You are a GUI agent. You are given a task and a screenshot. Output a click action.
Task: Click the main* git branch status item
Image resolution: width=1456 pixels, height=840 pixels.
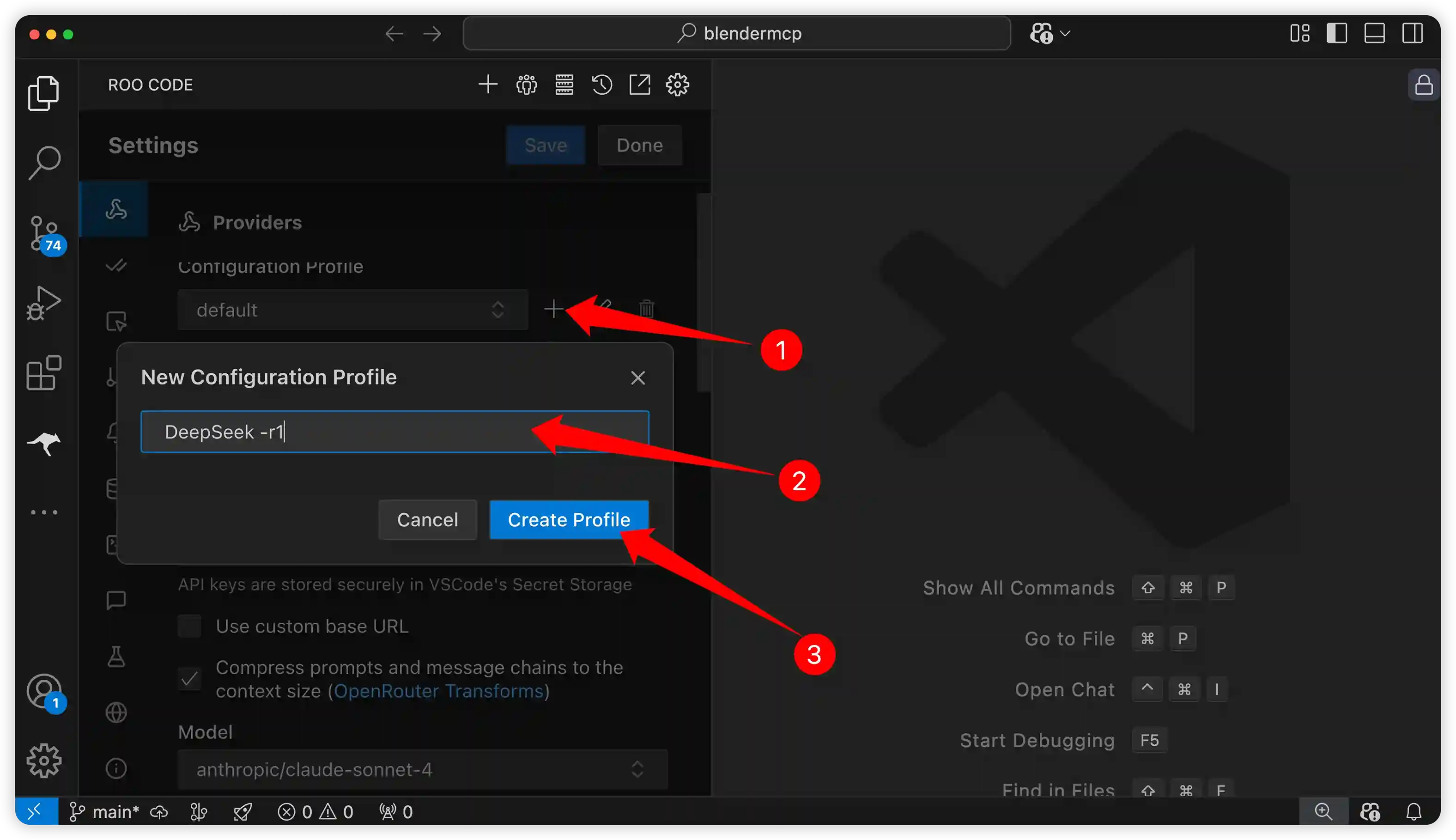[x=105, y=812]
